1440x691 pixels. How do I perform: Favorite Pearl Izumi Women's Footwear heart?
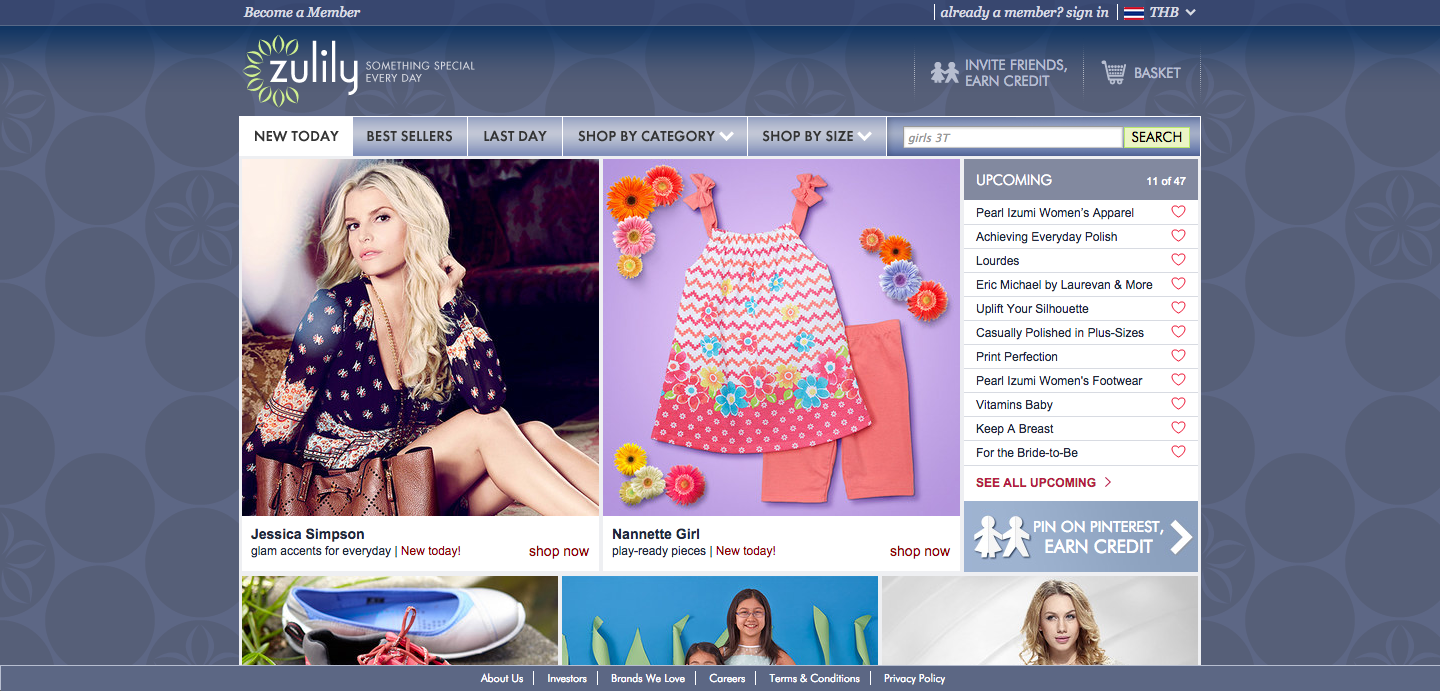(x=1178, y=380)
